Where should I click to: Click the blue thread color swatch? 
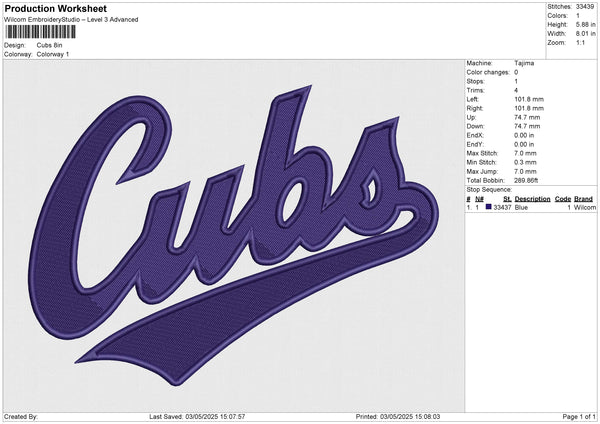(489, 207)
